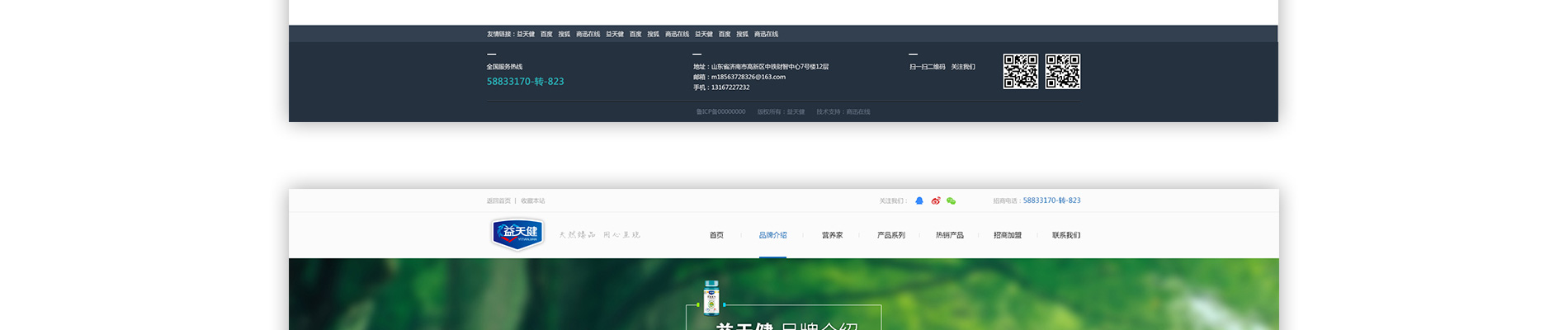The image size is (1568, 330).
Task: Click the teal 58833170-转-823 hotline in the footer
Action: 525,82
